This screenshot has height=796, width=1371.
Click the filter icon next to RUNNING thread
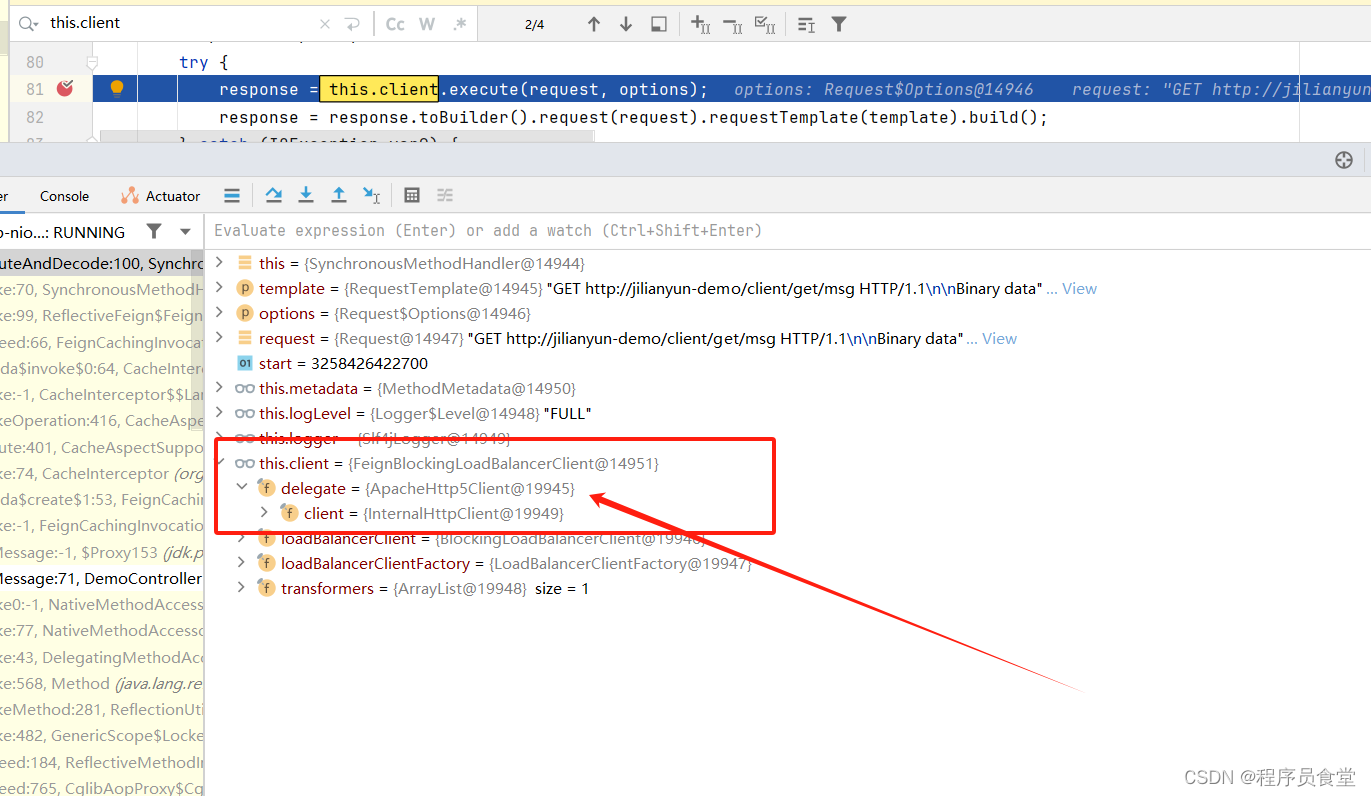pos(154,231)
